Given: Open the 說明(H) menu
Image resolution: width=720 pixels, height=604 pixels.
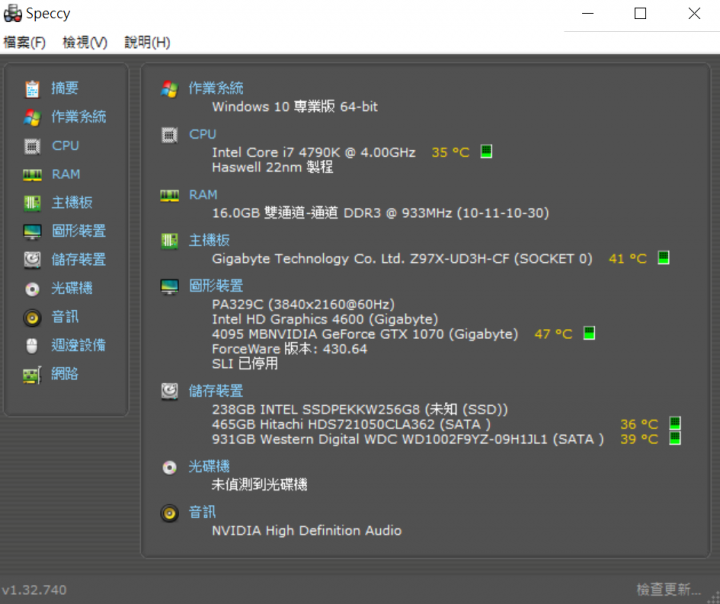Looking at the screenshot, I should [147, 42].
